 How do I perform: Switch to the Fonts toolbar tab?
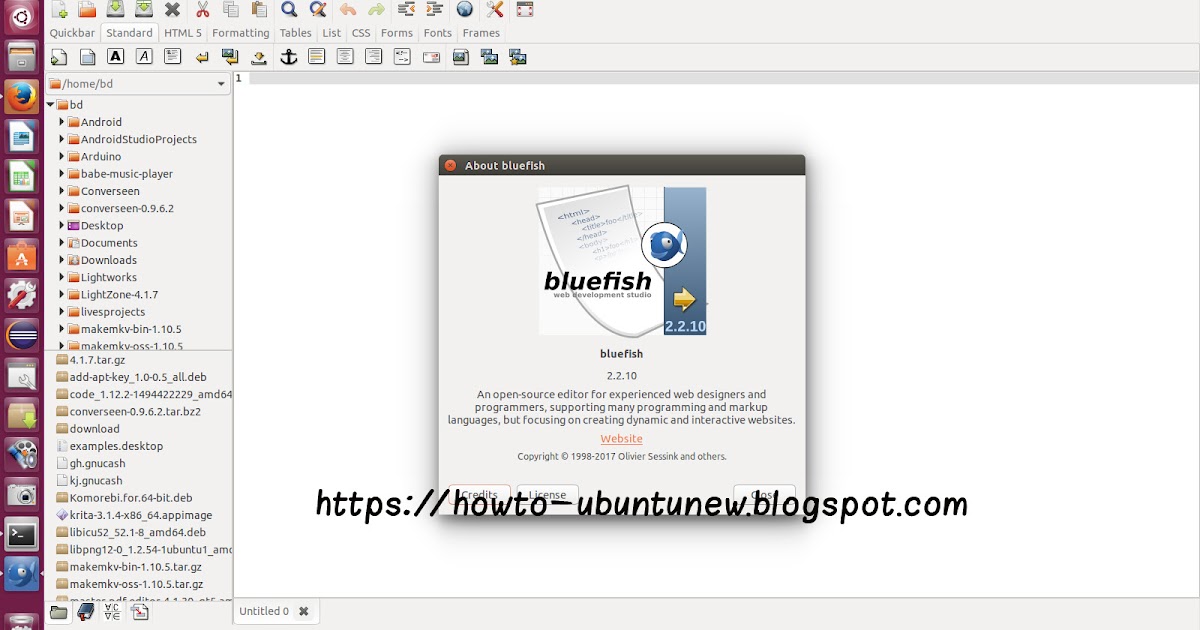pos(437,32)
